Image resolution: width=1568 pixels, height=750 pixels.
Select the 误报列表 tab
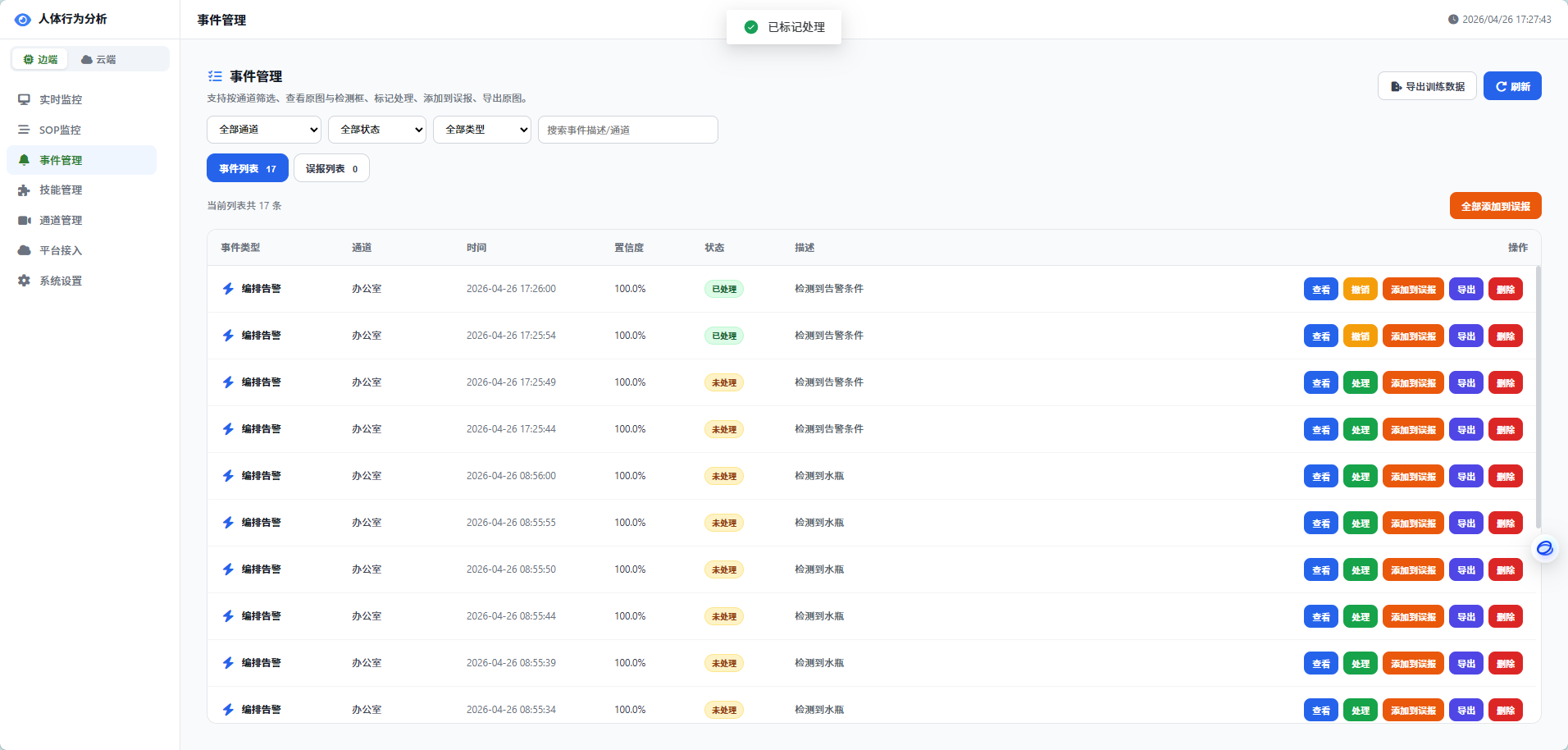point(331,168)
